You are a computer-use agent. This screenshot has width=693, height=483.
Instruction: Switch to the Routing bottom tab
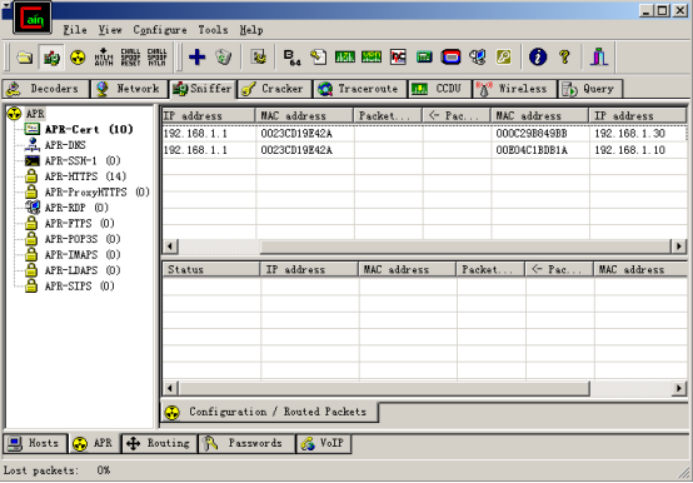click(x=159, y=443)
